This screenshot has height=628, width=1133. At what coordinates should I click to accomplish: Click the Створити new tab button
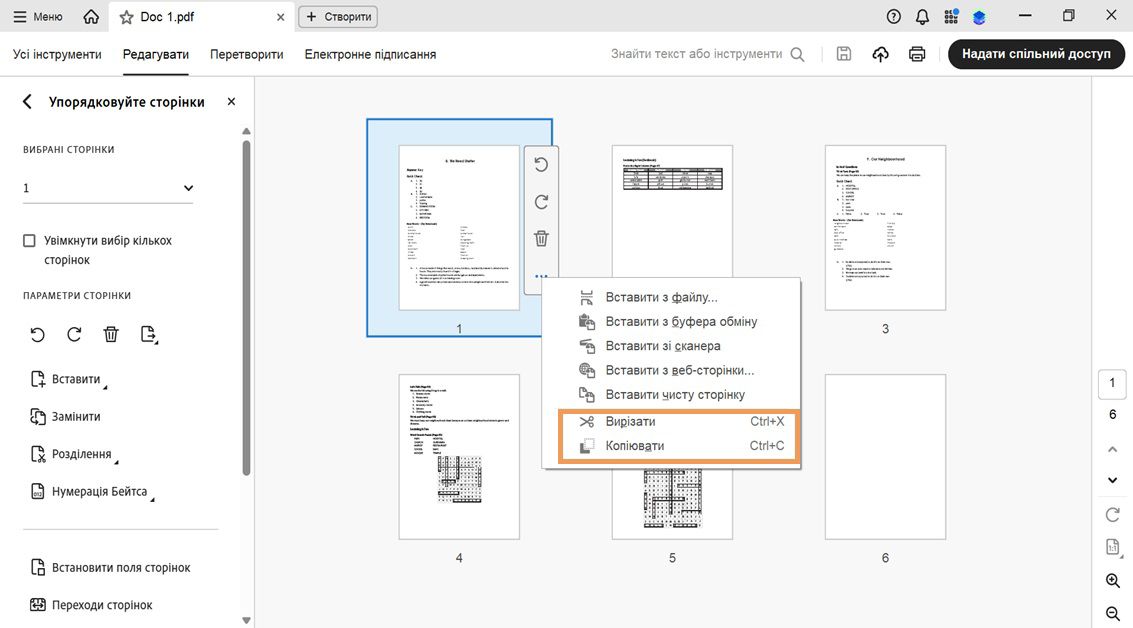[x=338, y=17]
